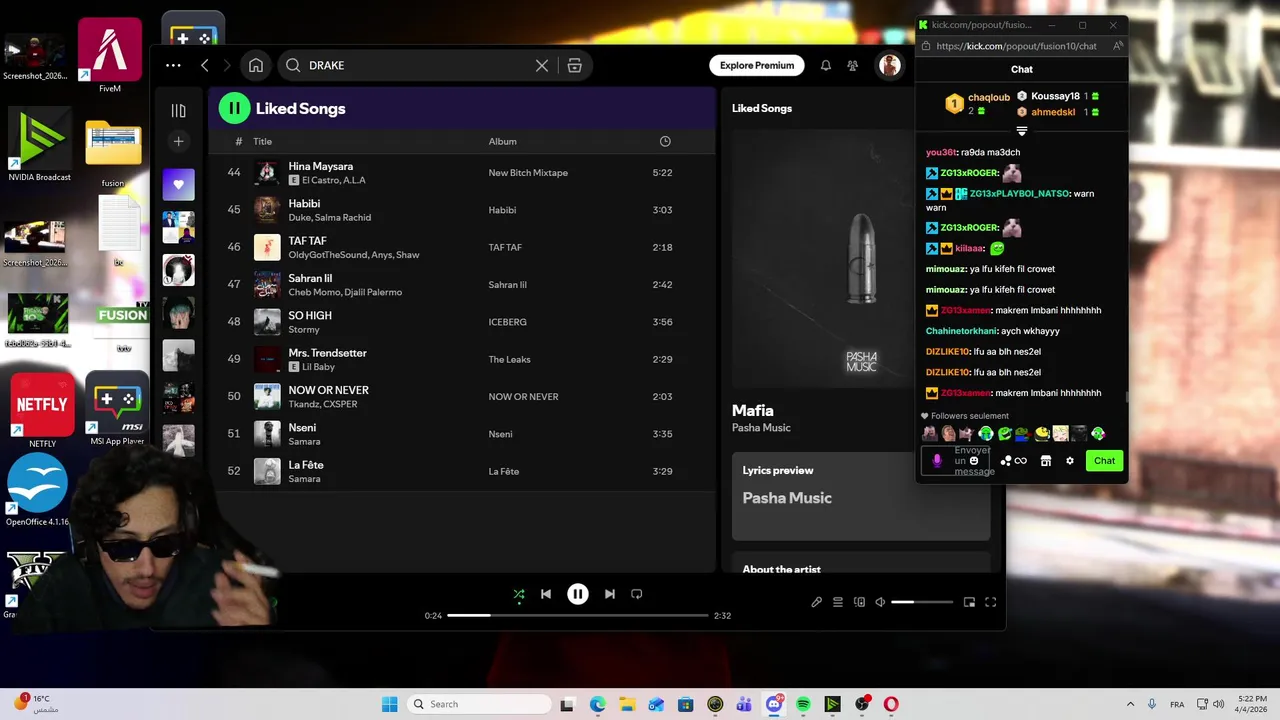Click the plus create button in the library
This screenshot has height=720, width=1280.
178,141
